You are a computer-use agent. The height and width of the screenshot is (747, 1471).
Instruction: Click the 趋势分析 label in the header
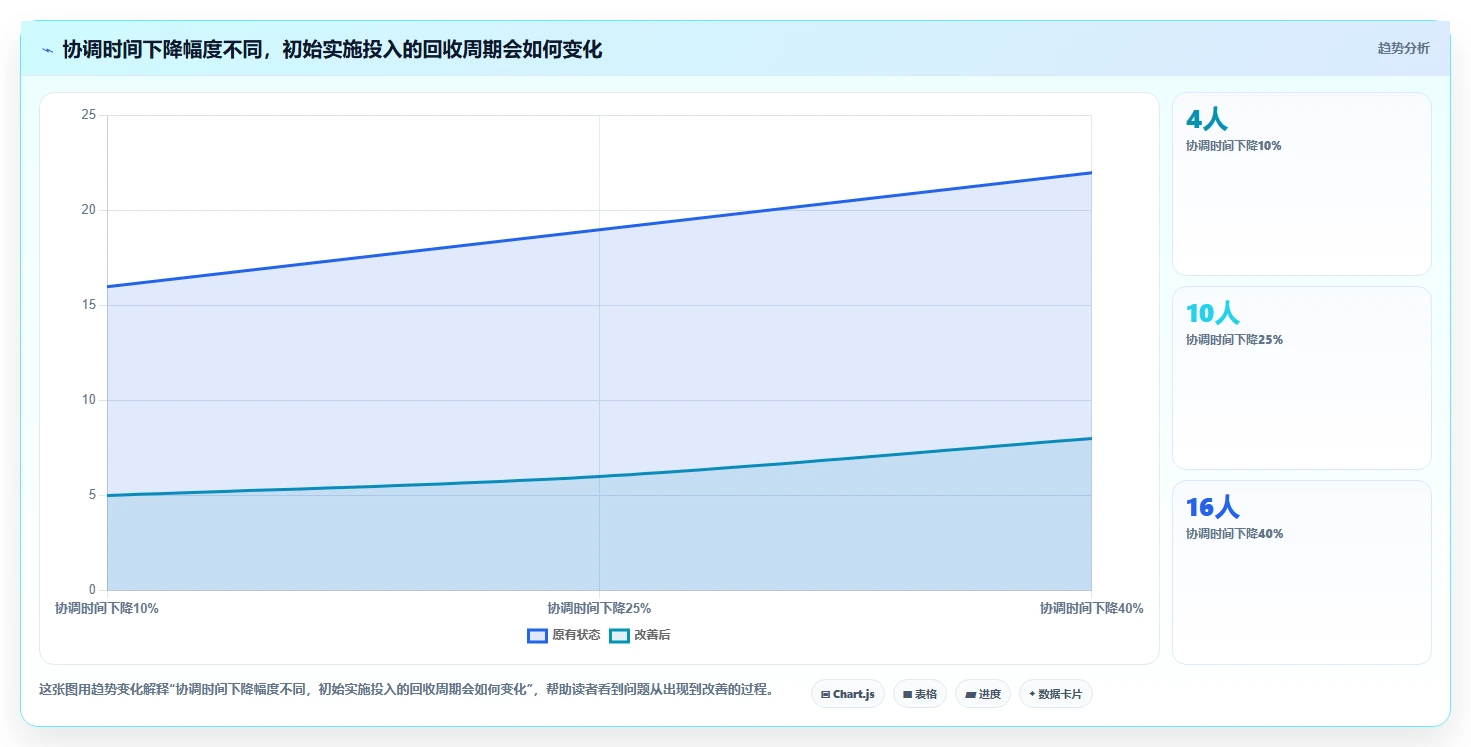click(1403, 48)
